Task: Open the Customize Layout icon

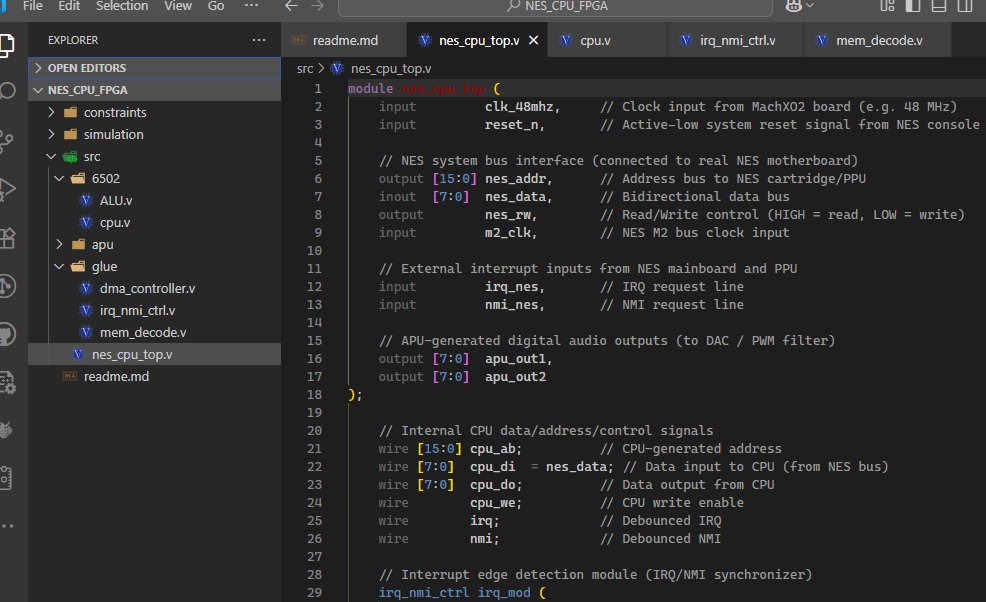Action: [x=887, y=6]
